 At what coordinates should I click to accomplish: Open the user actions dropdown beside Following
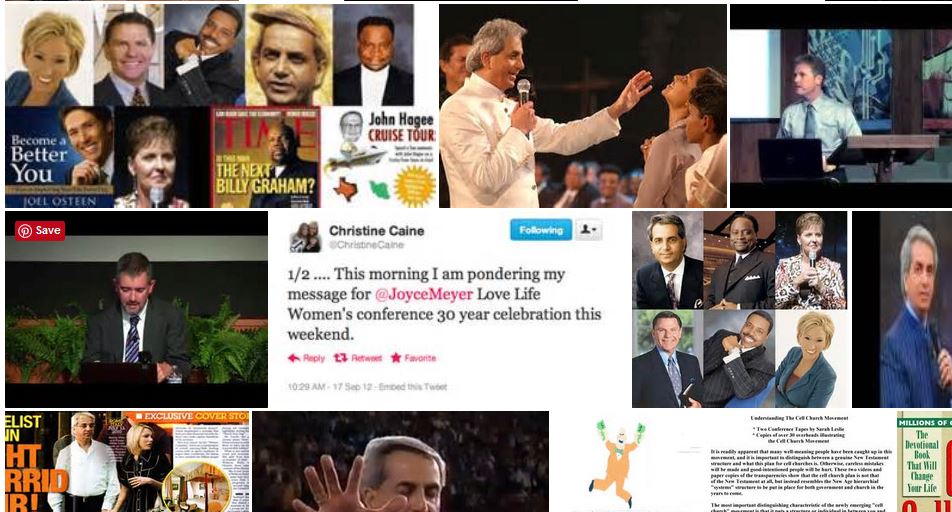(588, 230)
